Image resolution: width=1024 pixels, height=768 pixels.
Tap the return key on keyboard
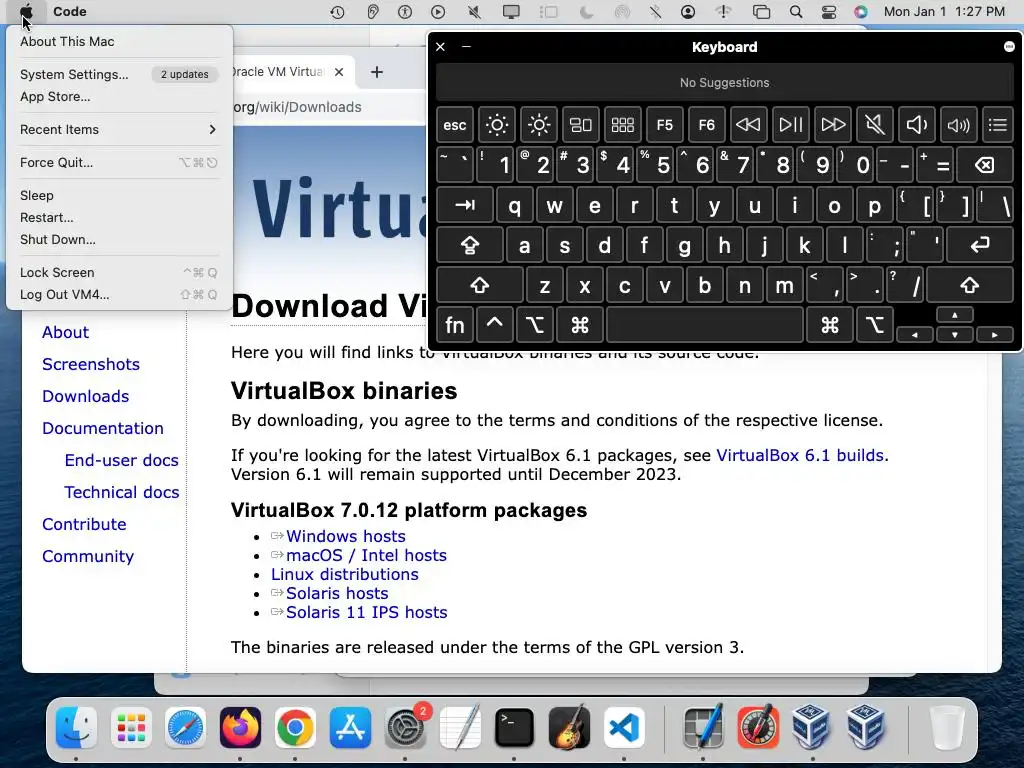980,246
